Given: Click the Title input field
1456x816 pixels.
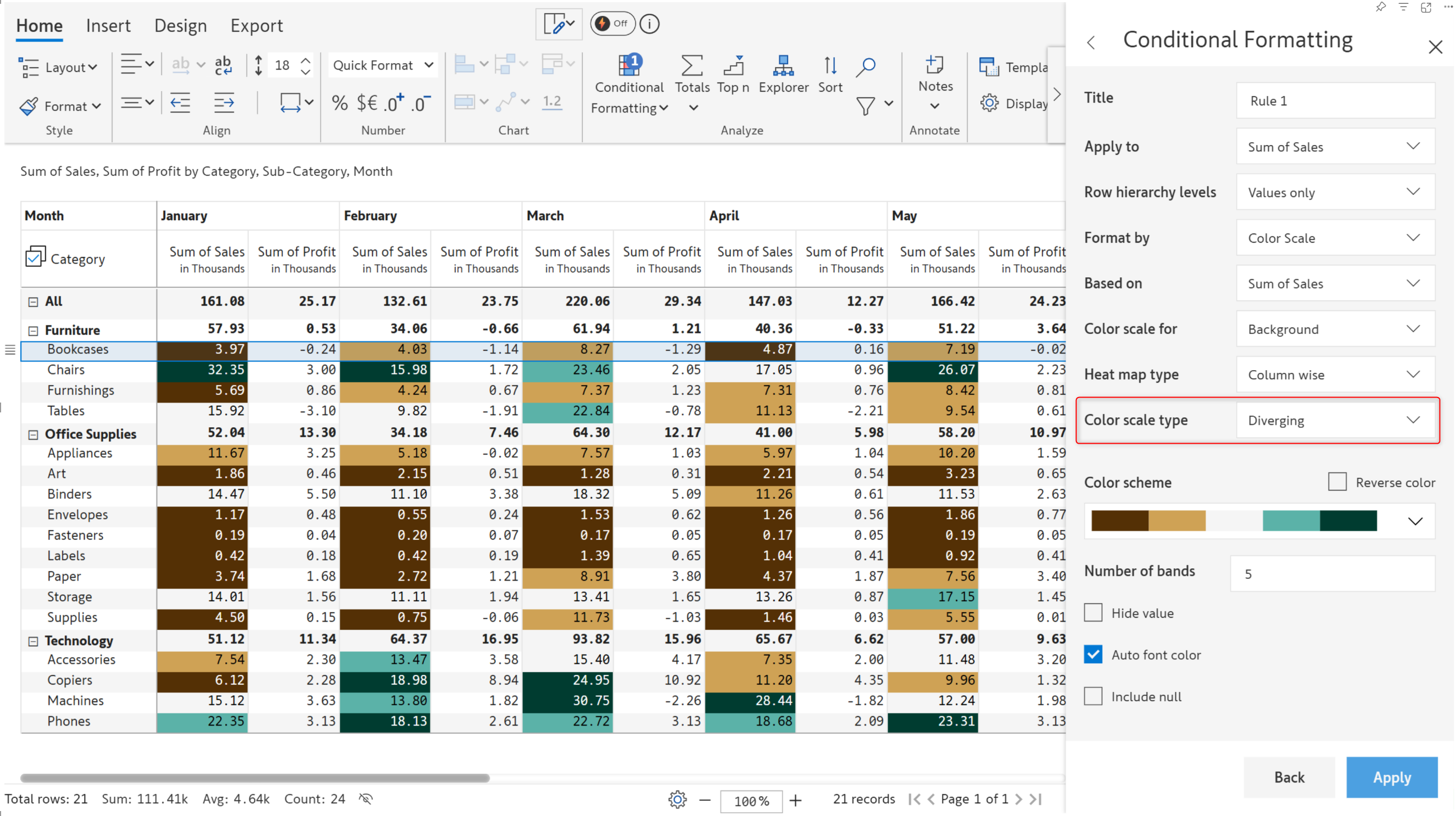Looking at the screenshot, I should pos(1335,100).
